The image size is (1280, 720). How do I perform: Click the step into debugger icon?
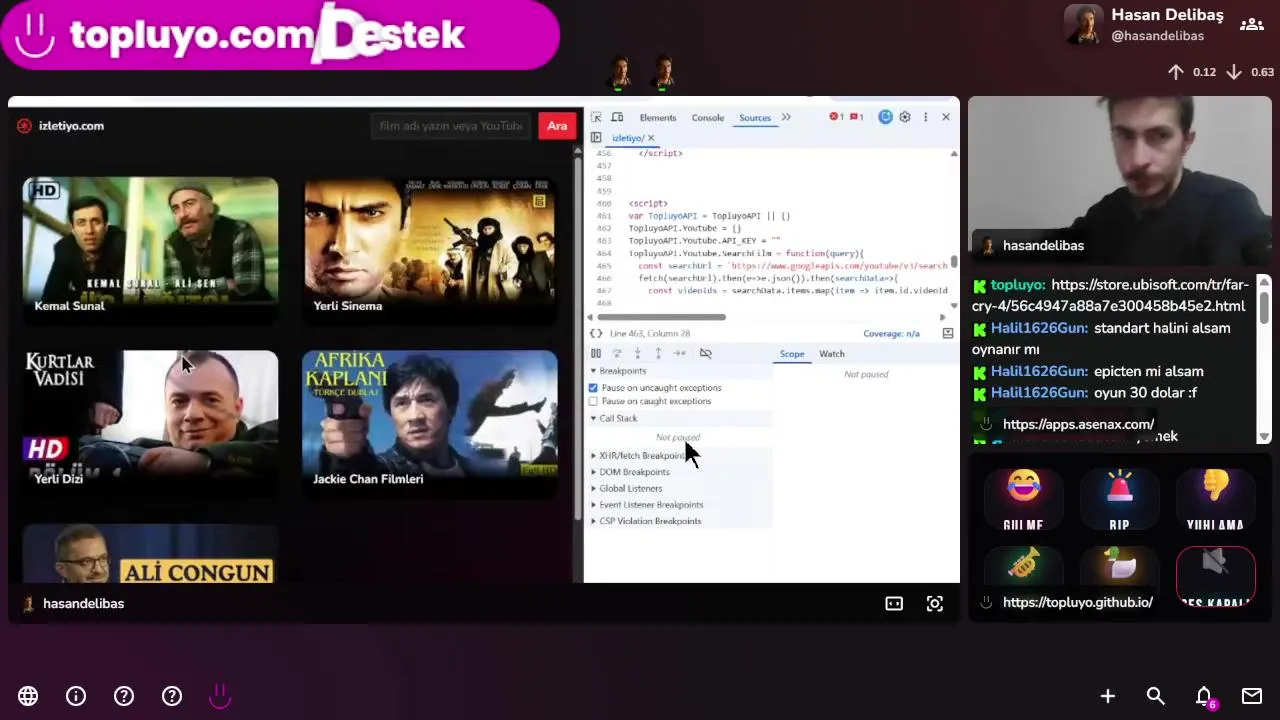[x=637, y=354]
